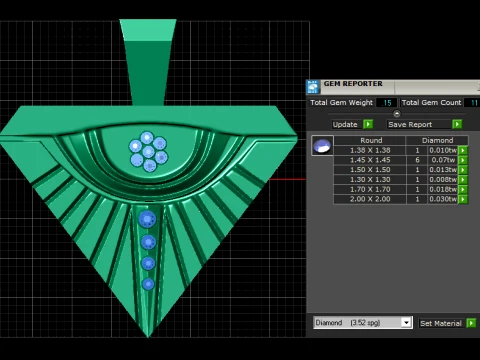This screenshot has width=480, height=360.
Task: Click the Save Report green arrow button
Action: pos(457,124)
